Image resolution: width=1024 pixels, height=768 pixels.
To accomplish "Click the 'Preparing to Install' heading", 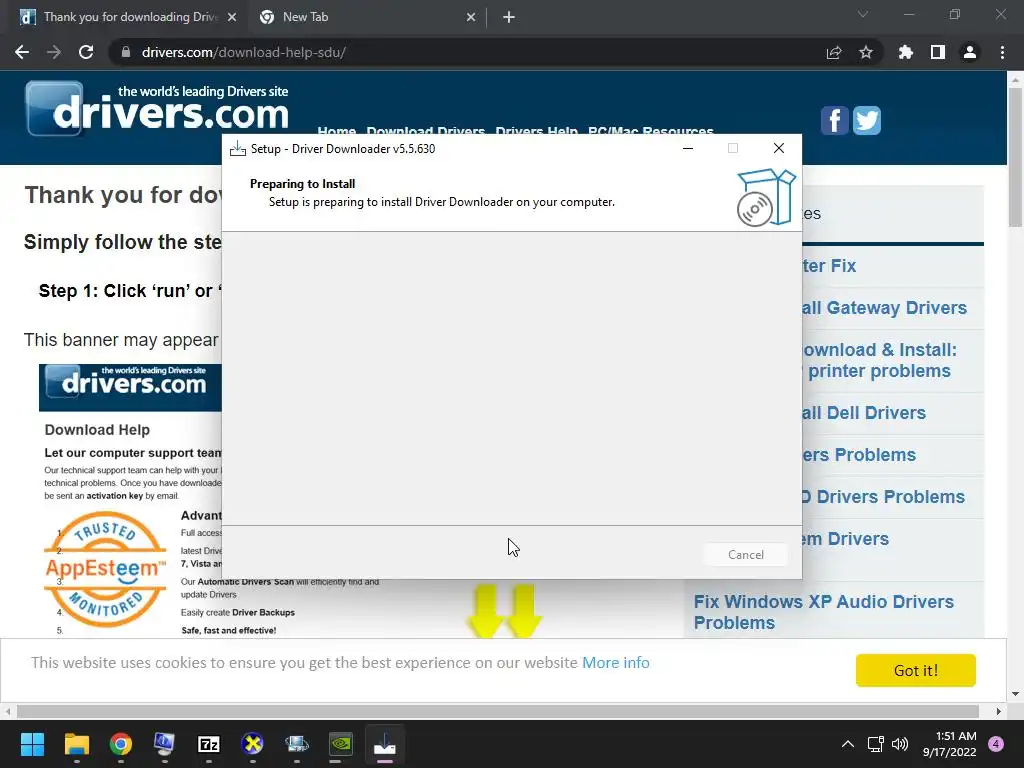I will (302, 184).
